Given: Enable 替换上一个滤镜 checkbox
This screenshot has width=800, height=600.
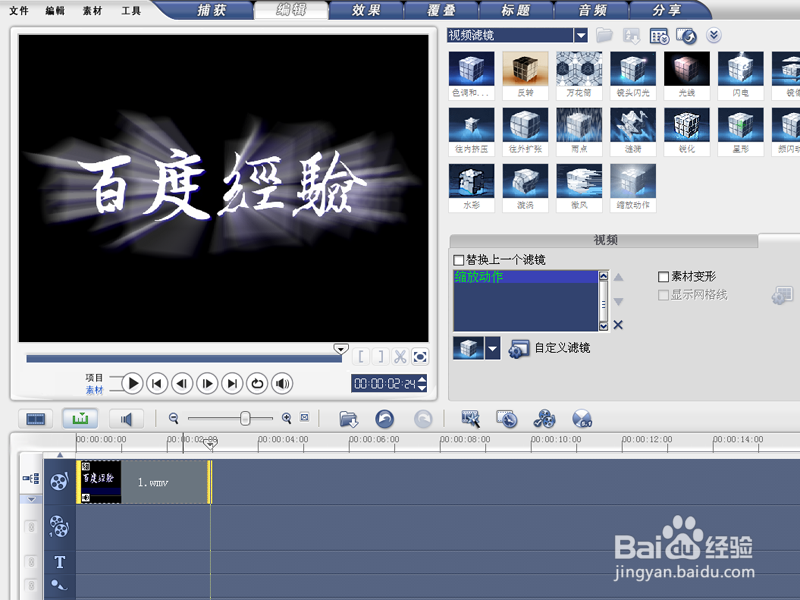Looking at the screenshot, I should tap(458, 260).
